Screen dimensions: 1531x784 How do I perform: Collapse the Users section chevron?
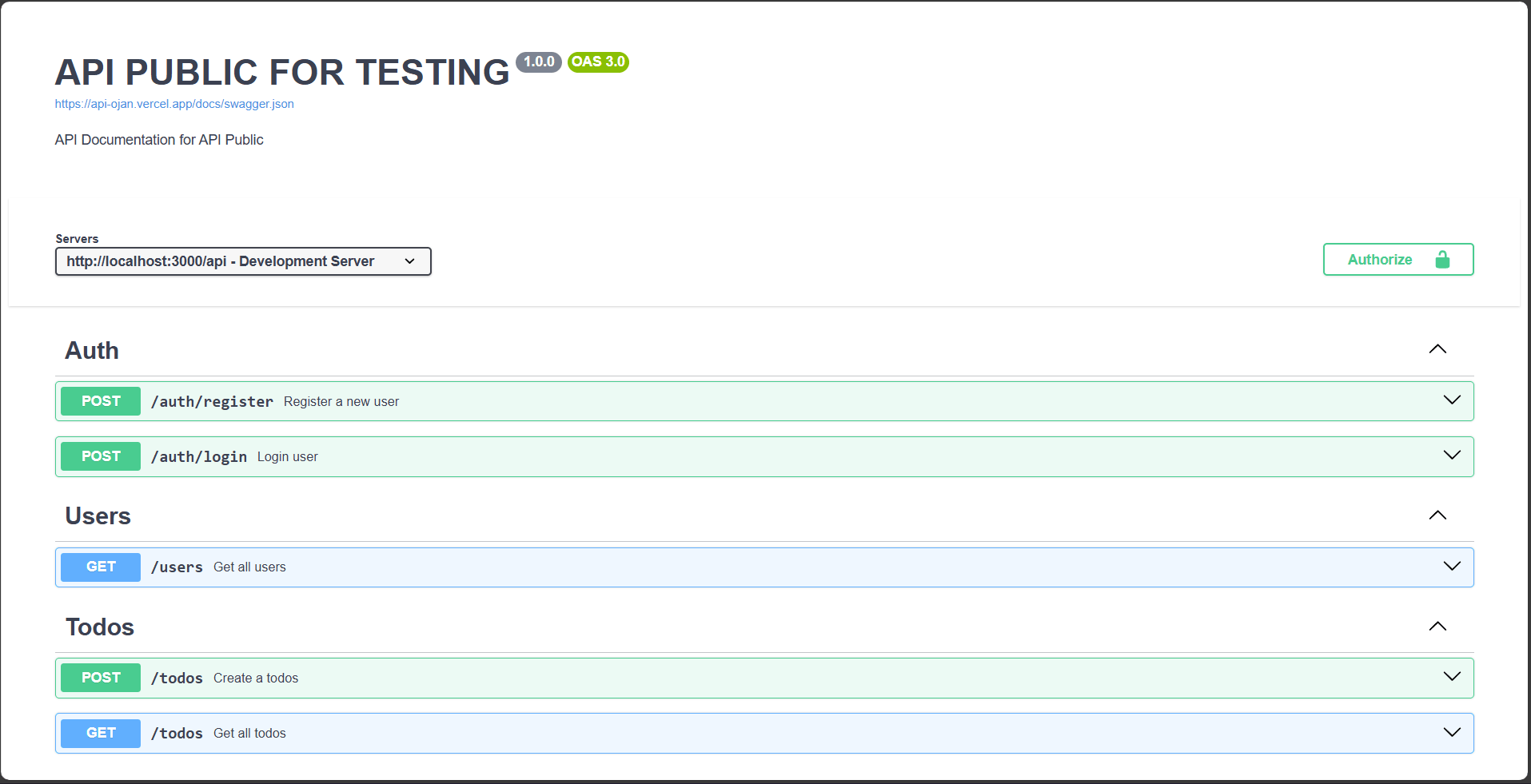1437,515
